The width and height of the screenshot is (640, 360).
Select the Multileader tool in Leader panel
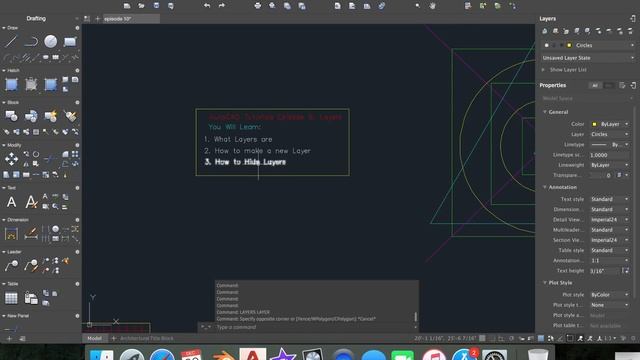[x=11, y=266]
